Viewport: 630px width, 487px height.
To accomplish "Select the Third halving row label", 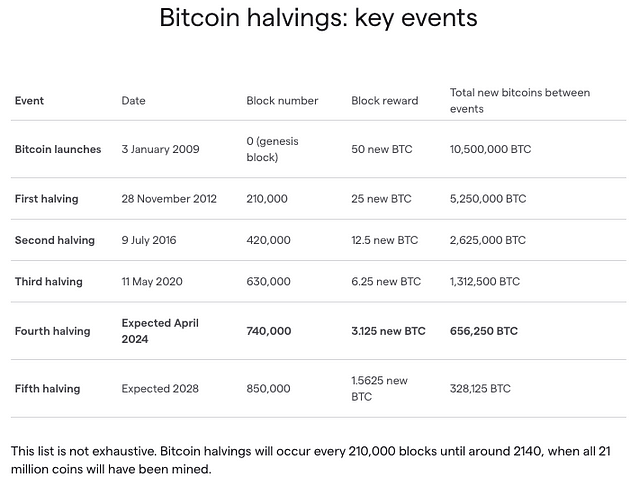I will pos(48,282).
